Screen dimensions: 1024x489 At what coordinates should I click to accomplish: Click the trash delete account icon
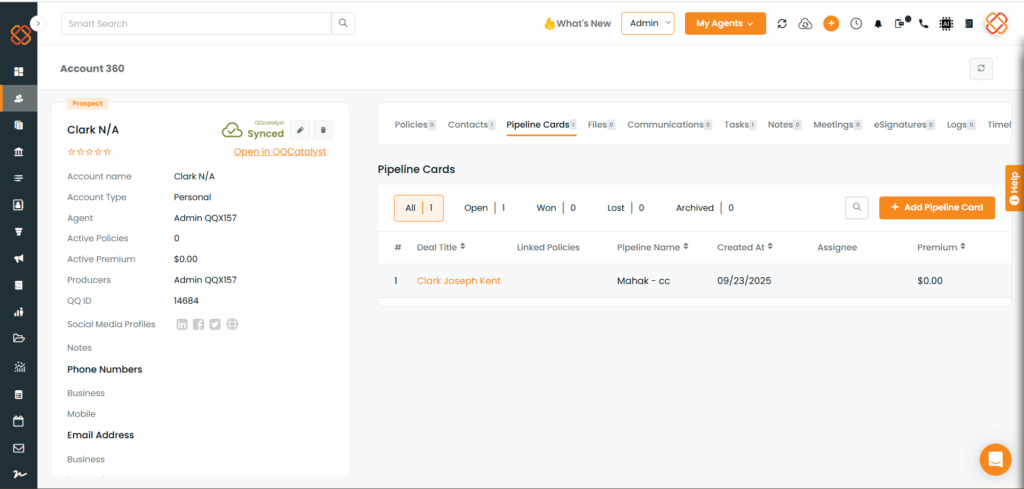[323, 130]
